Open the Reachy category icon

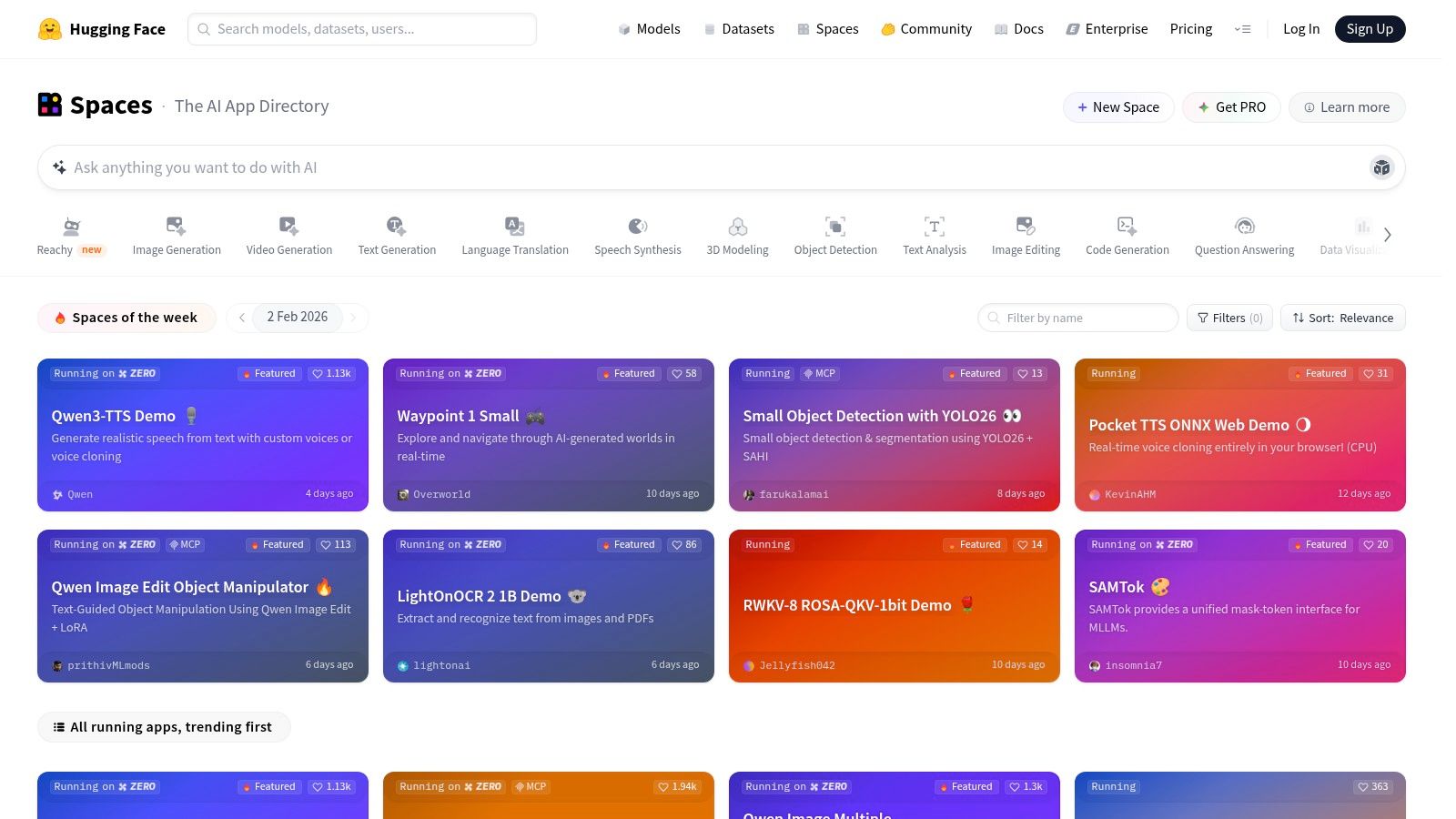71,226
